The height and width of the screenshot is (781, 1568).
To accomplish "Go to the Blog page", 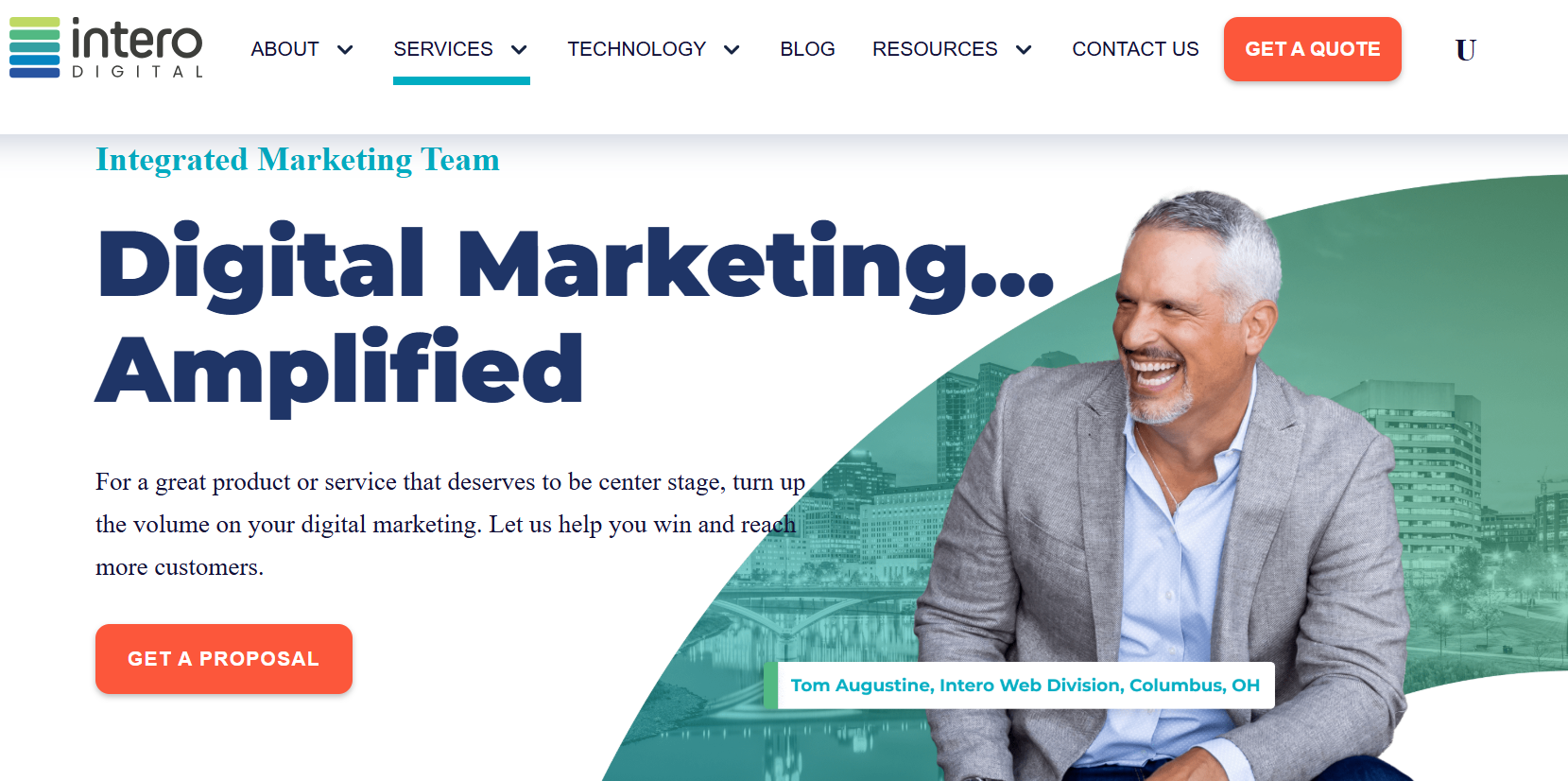I will [807, 49].
